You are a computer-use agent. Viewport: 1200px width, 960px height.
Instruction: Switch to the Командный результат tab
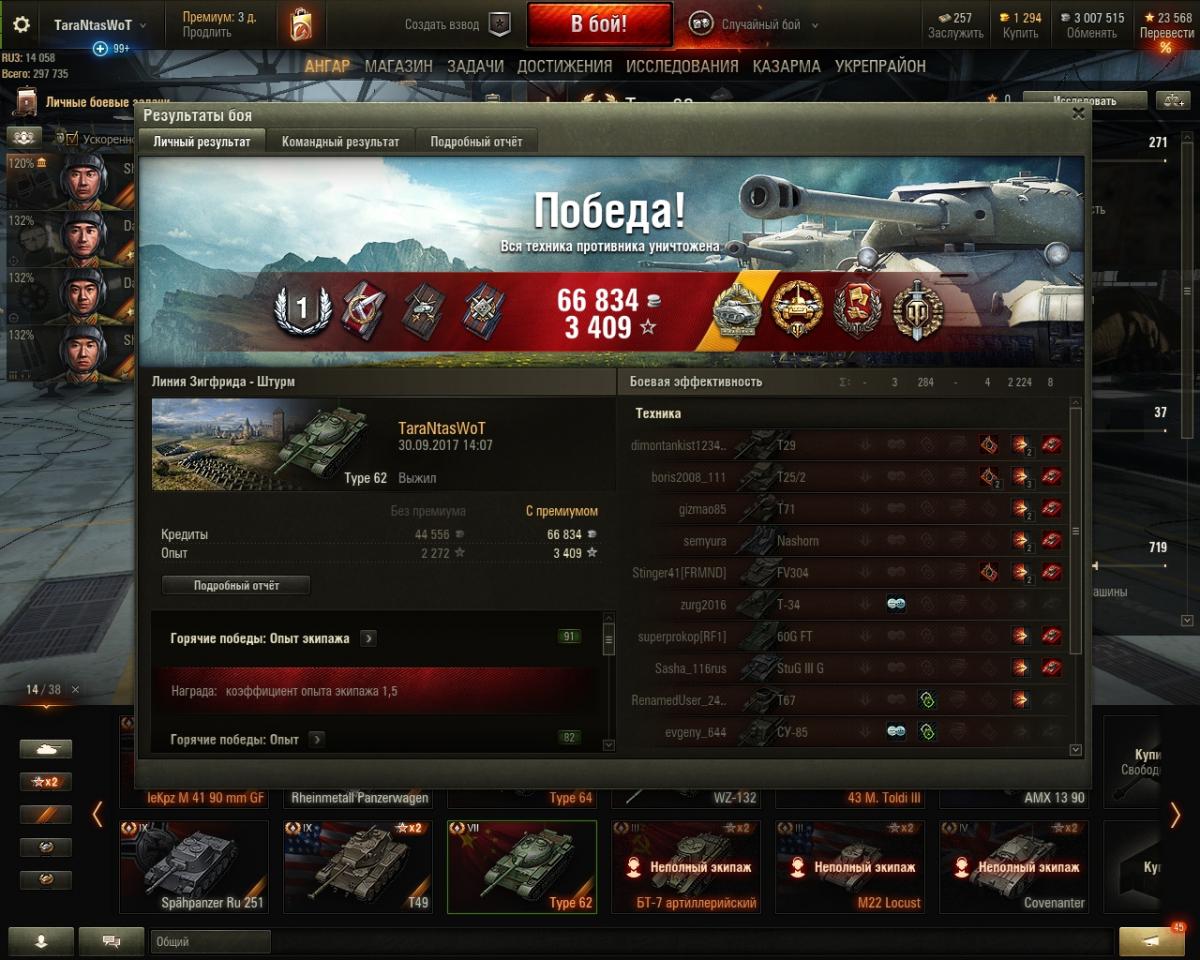pyautogui.click(x=340, y=142)
